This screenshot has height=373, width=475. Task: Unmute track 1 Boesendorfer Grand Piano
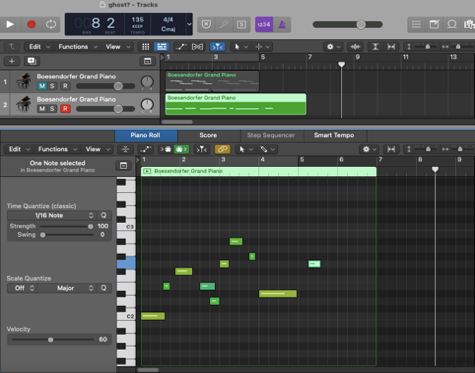point(42,86)
